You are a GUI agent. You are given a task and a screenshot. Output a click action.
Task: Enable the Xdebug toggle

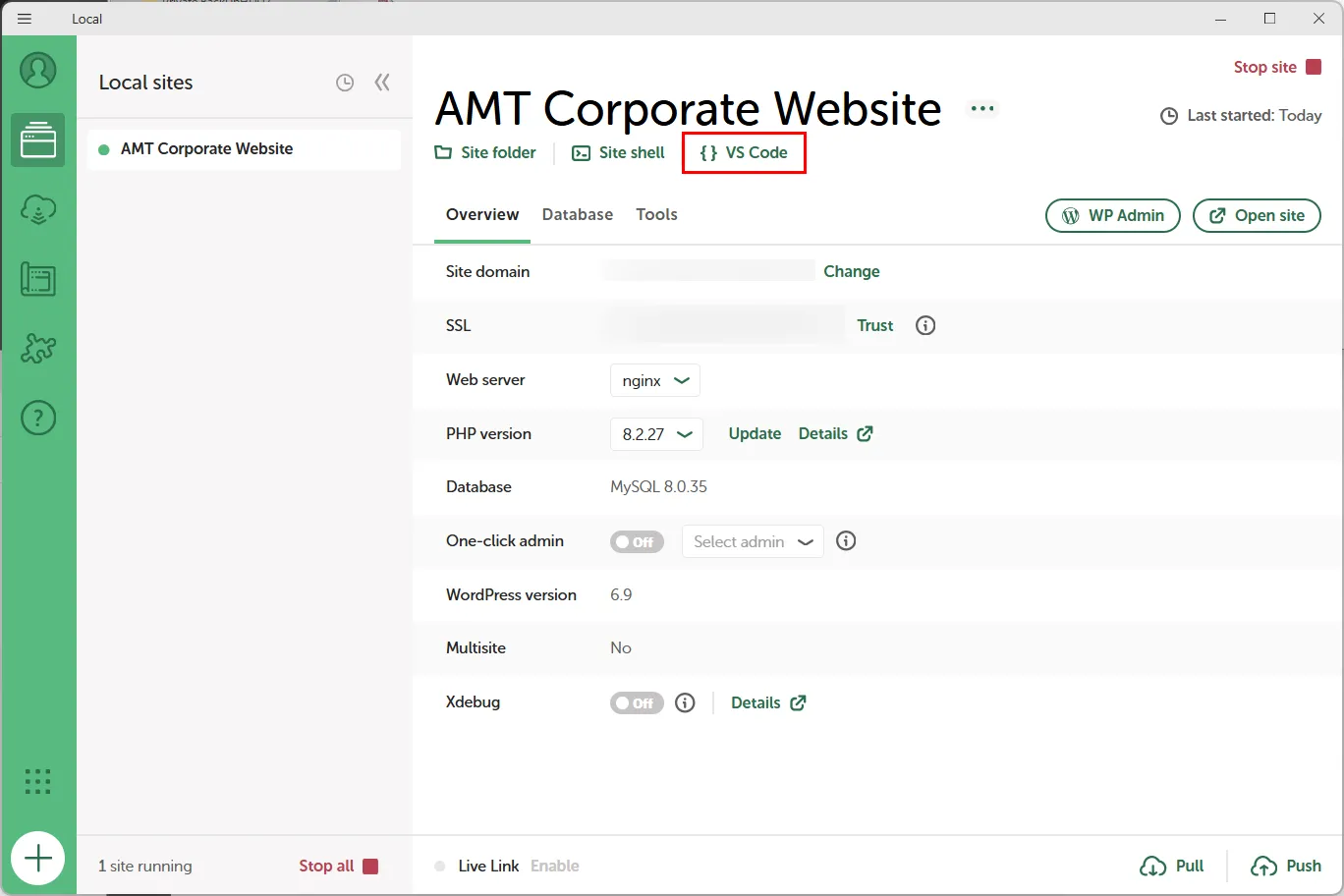(637, 703)
